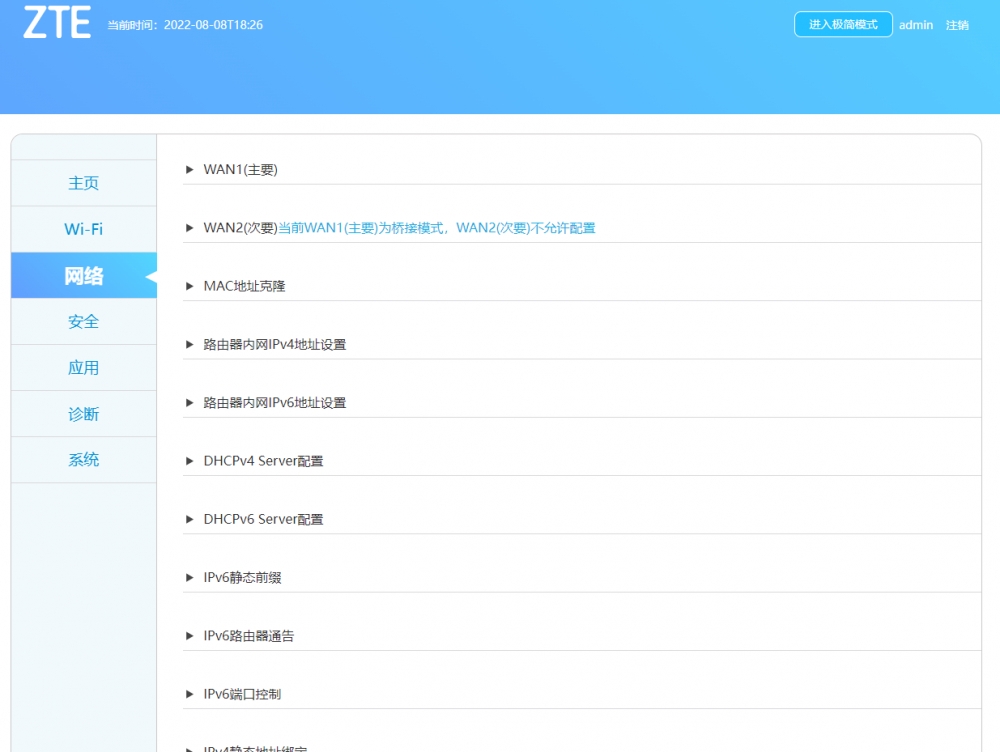Open 安全 sidebar tab
1000x752 pixels.
[84, 321]
